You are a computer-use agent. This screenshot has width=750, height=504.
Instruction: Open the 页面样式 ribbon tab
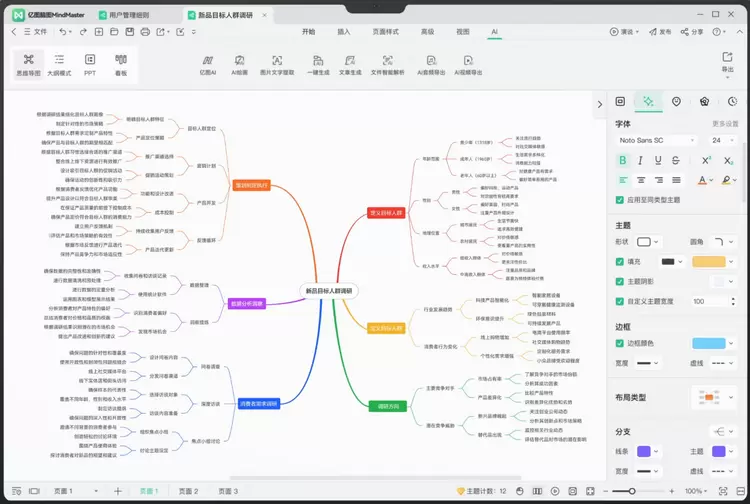pyautogui.click(x=385, y=32)
